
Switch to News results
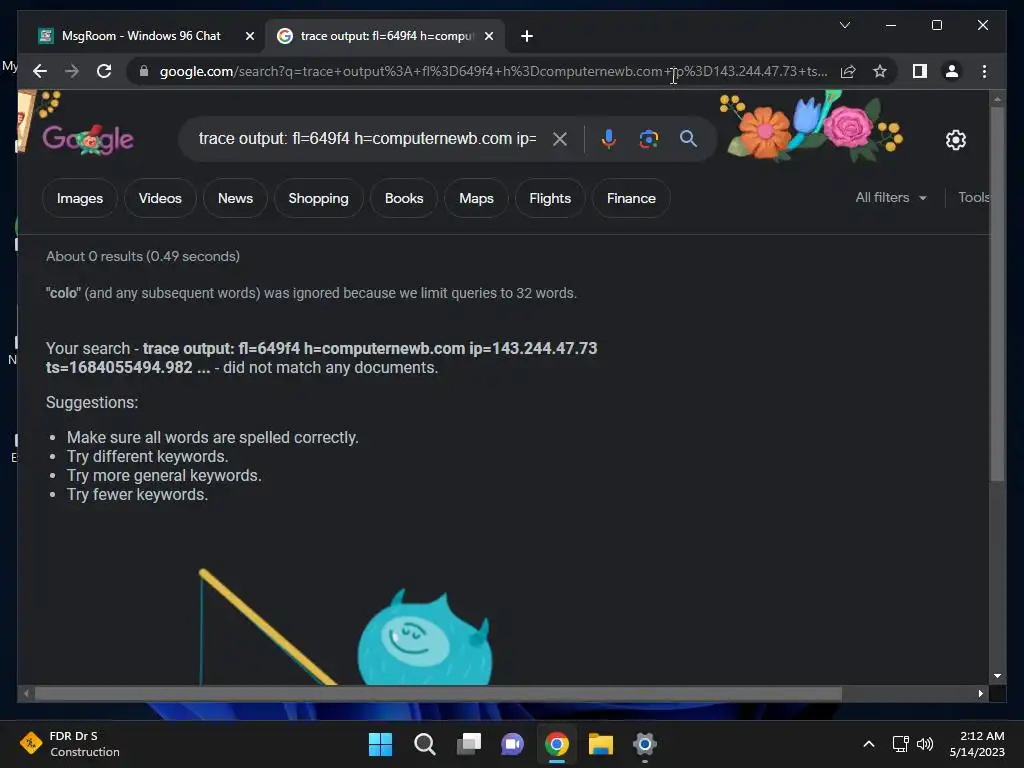(x=235, y=198)
